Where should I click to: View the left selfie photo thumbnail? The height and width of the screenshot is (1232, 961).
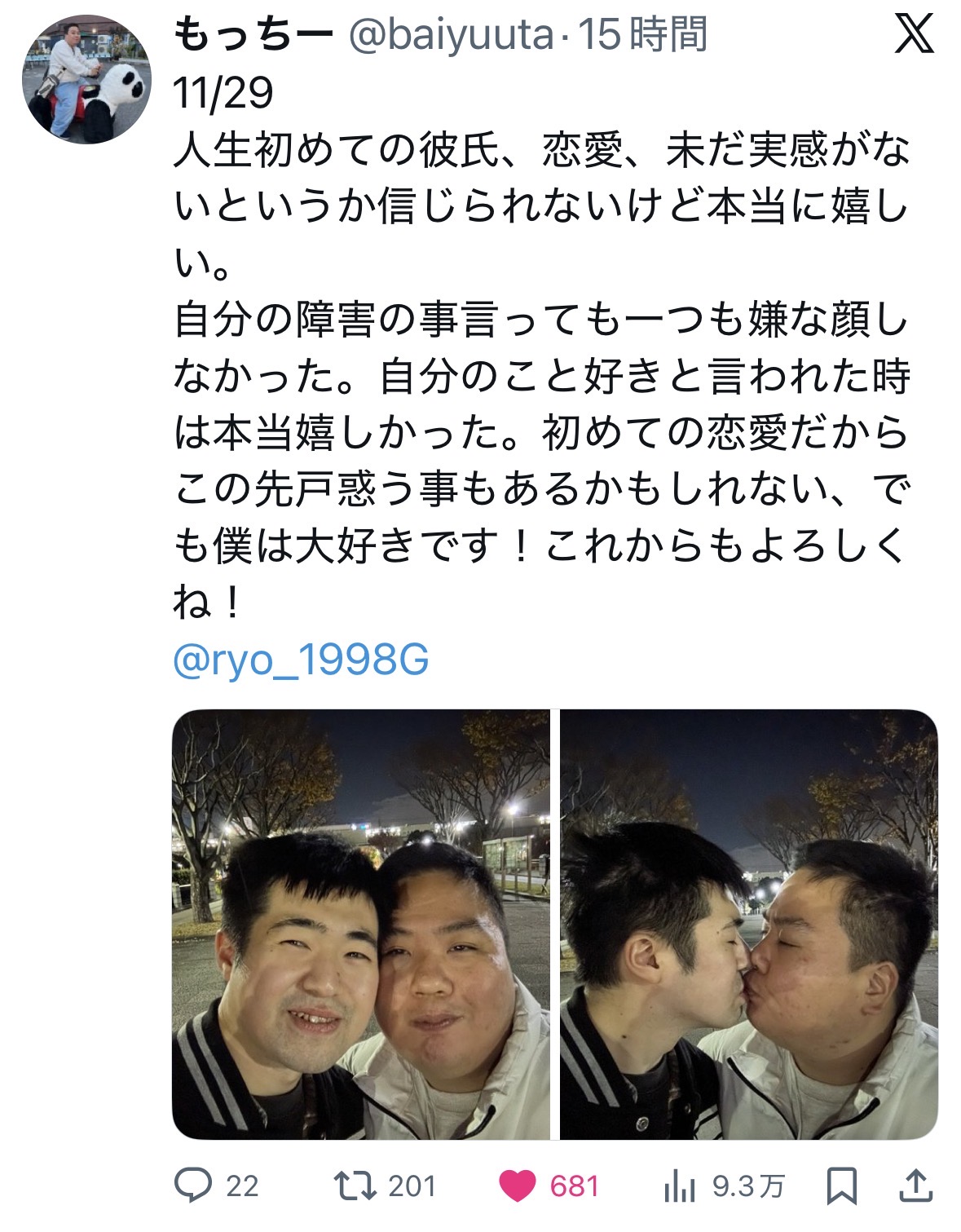coord(361,924)
